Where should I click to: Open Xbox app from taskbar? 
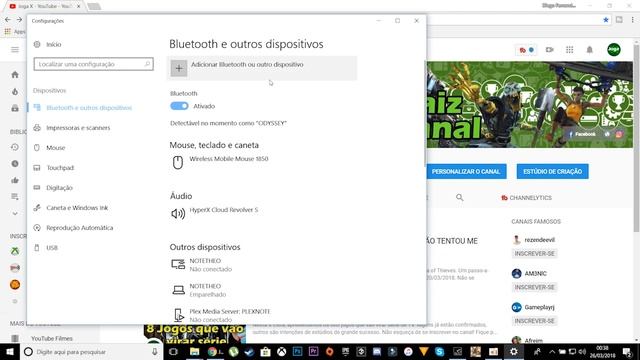pos(281,352)
